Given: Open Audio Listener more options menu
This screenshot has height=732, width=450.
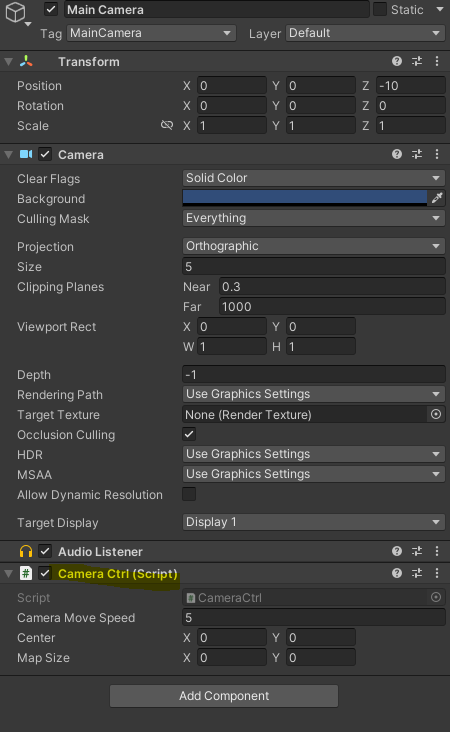Looking at the screenshot, I should (x=437, y=551).
